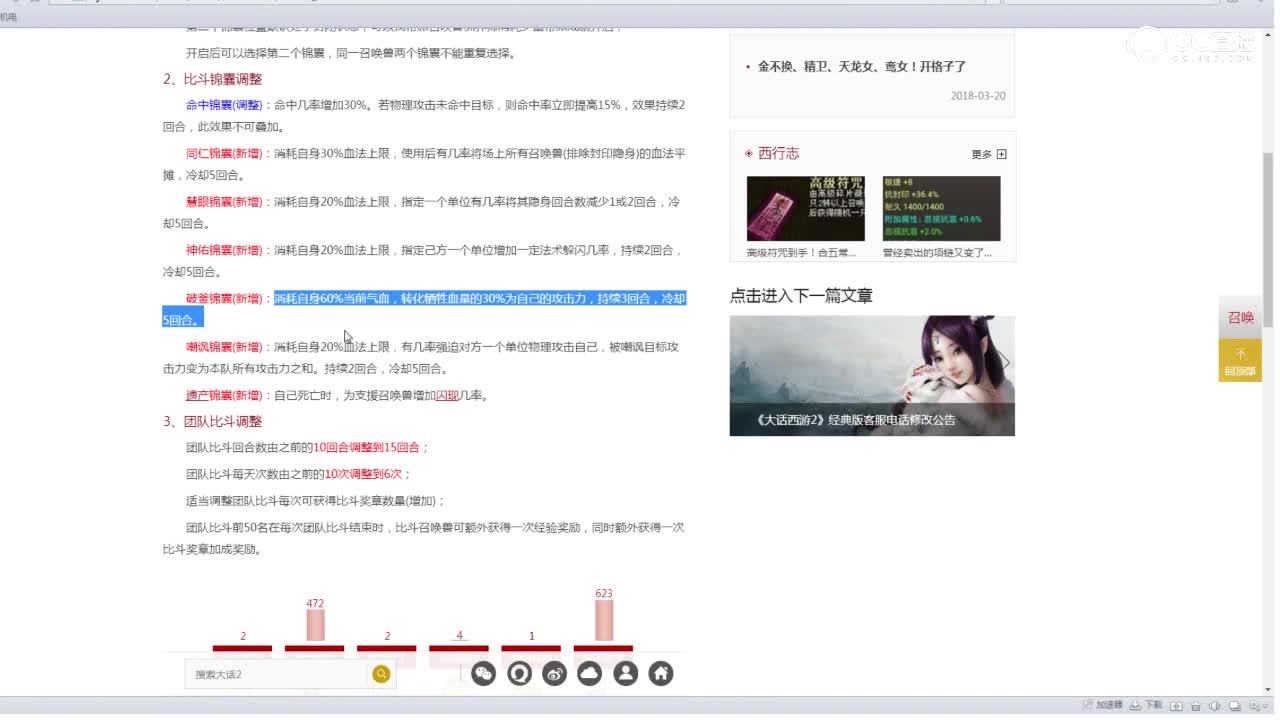The height and width of the screenshot is (720, 1280).
Task: Open the 高级符咒 thumbnail in 西行志
Action: [805, 208]
